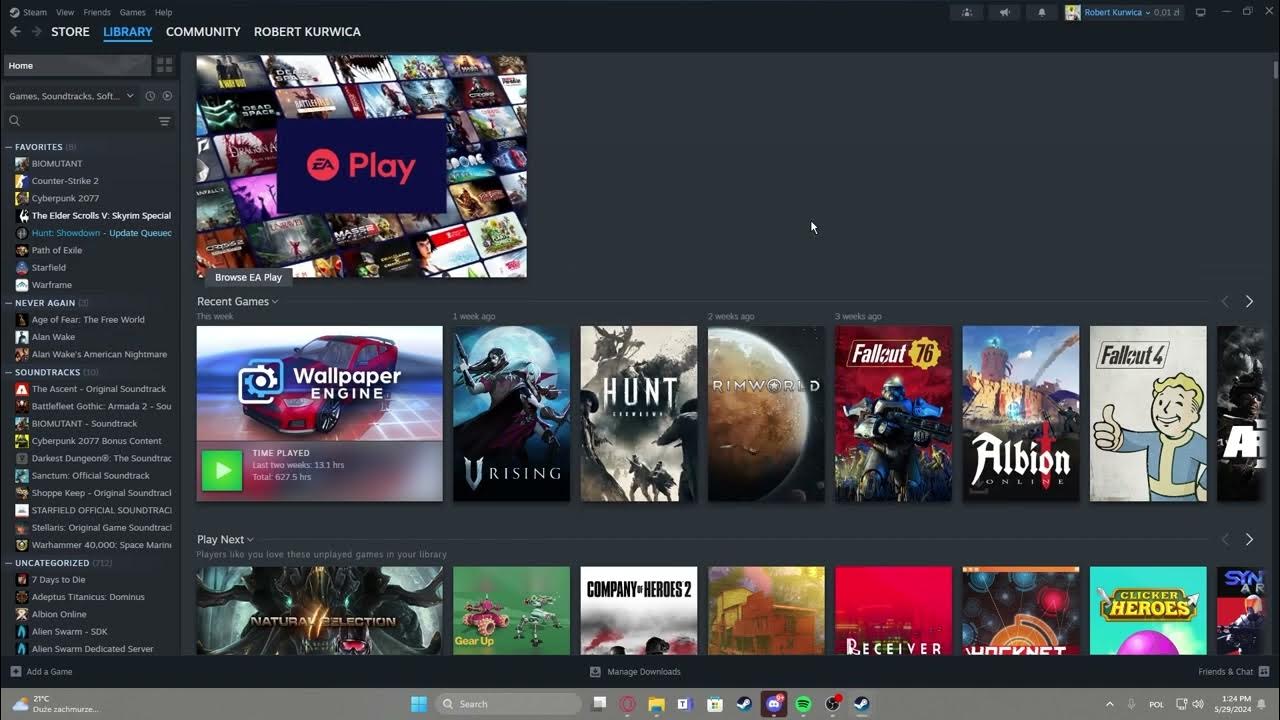Collapse the UNCATEGORIZED category
Viewport: 1280px width, 720px height.
9,563
